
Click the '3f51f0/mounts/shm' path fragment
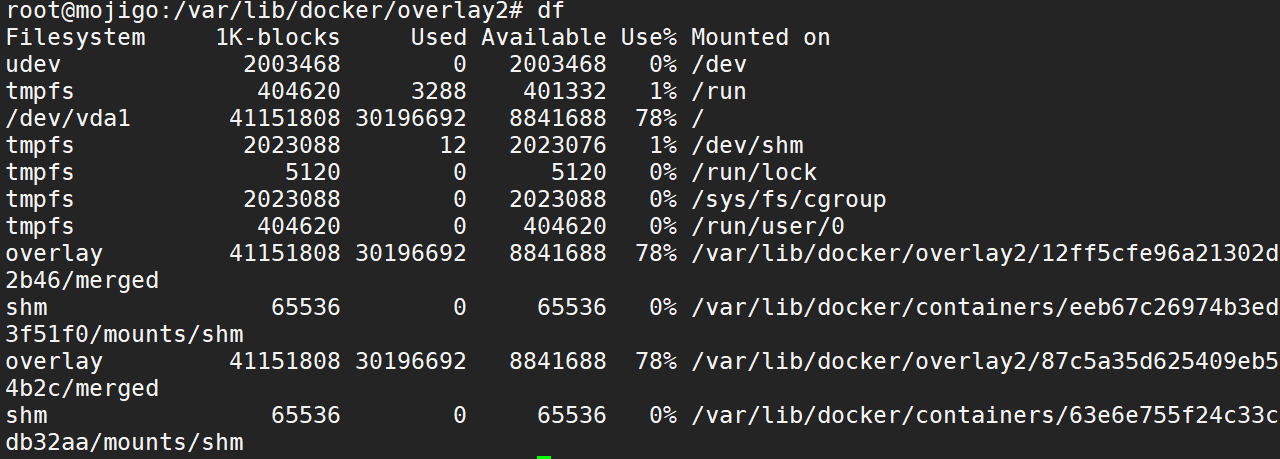click(124, 335)
